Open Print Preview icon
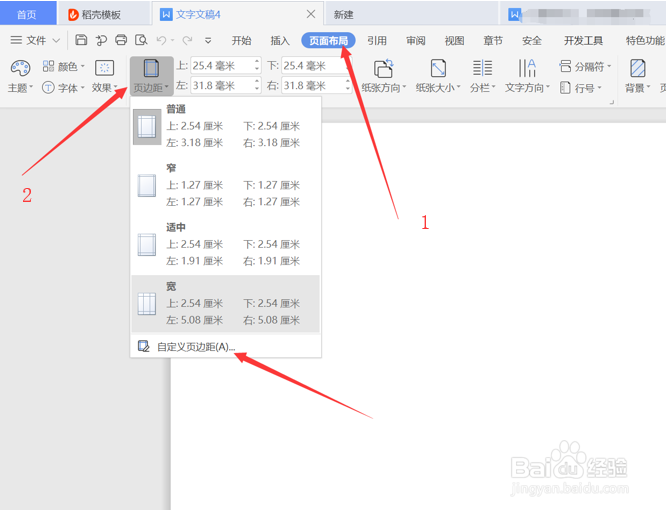Screen dimensions: 666x512 tap(141, 40)
